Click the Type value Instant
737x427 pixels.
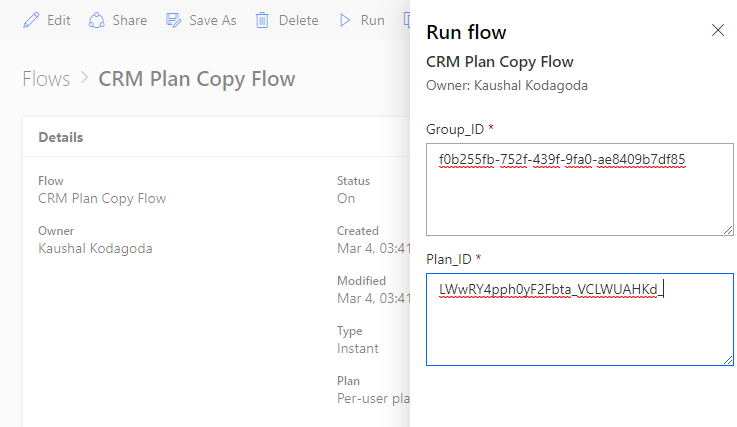tap(358, 348)
